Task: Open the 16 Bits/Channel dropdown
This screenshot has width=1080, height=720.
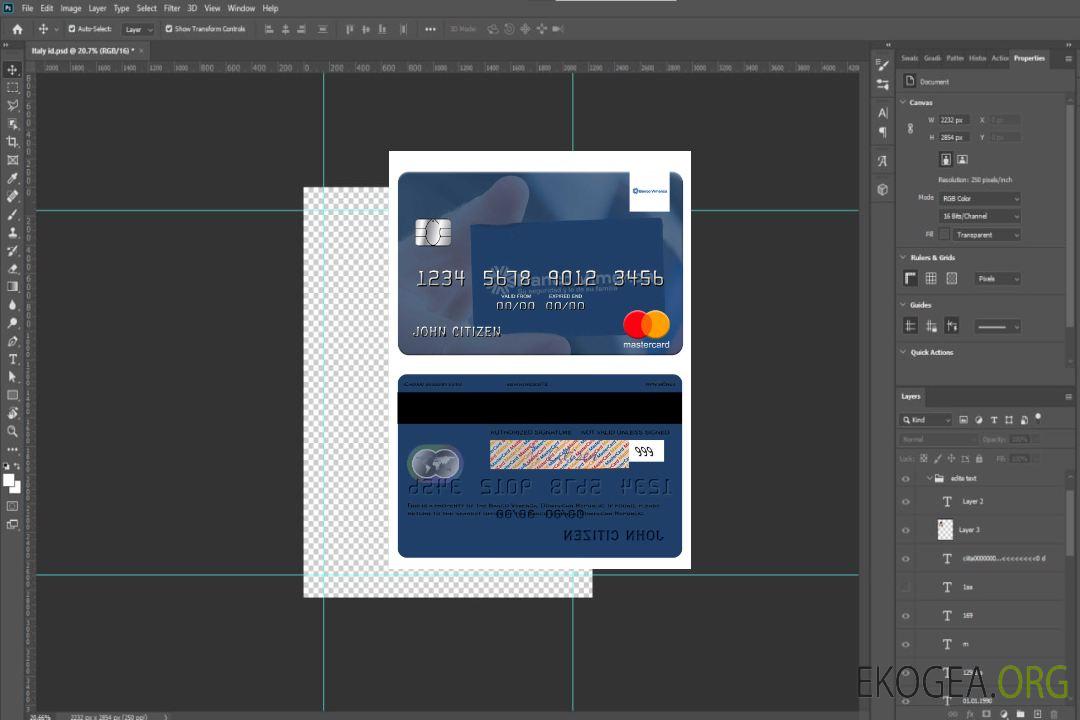Action: 979,216
